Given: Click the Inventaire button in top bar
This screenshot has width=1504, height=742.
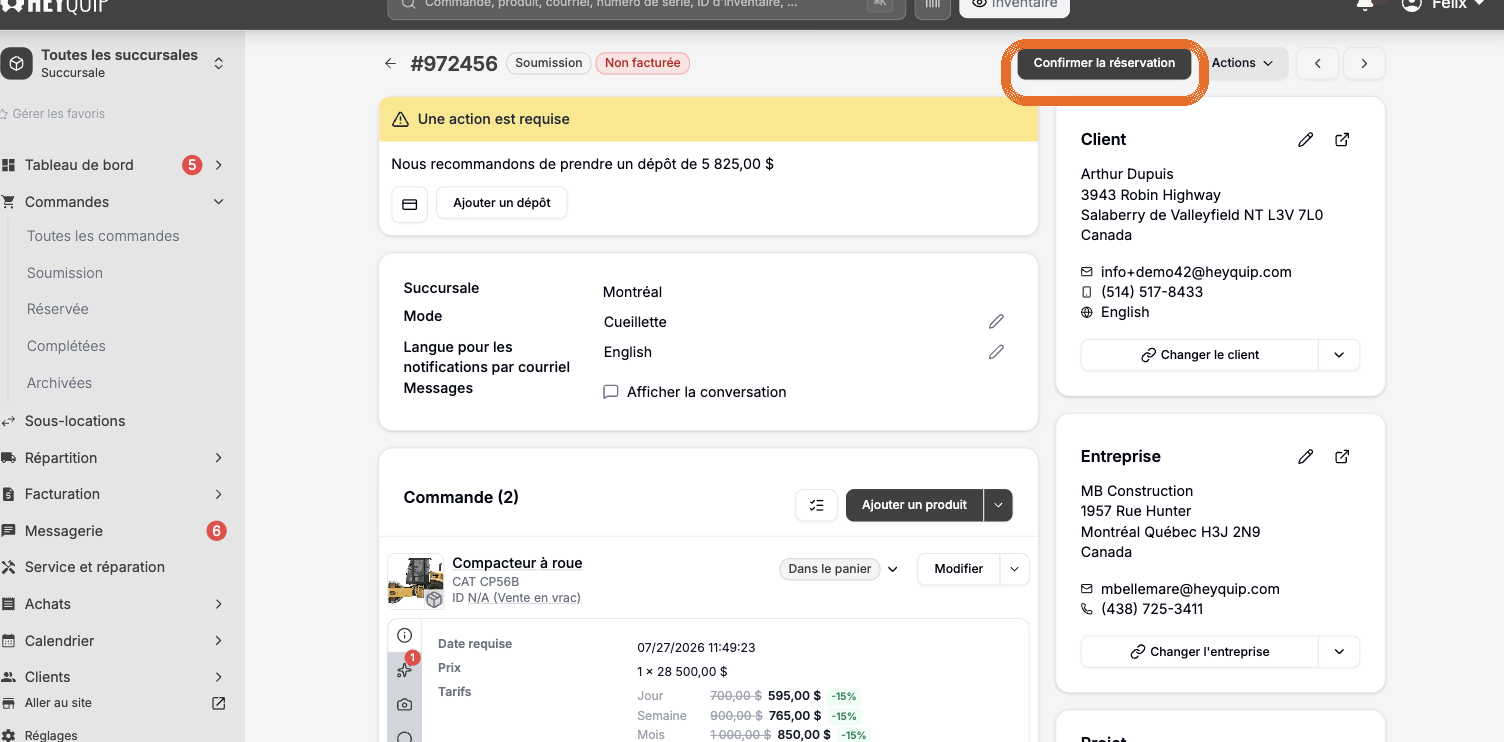Looking at the screenshot, I should 1014,5.
